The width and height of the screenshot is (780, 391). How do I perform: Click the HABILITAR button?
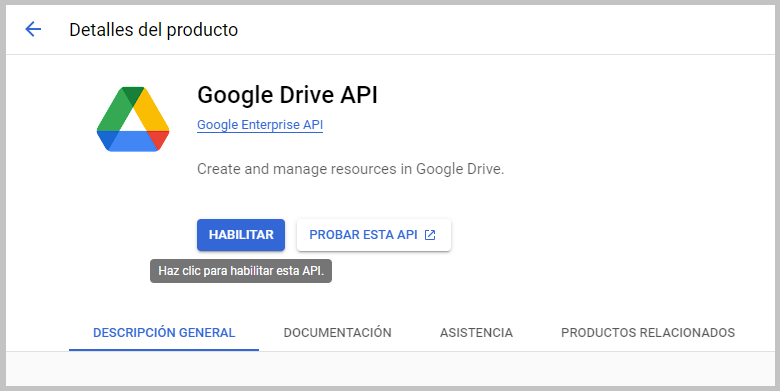241,235
